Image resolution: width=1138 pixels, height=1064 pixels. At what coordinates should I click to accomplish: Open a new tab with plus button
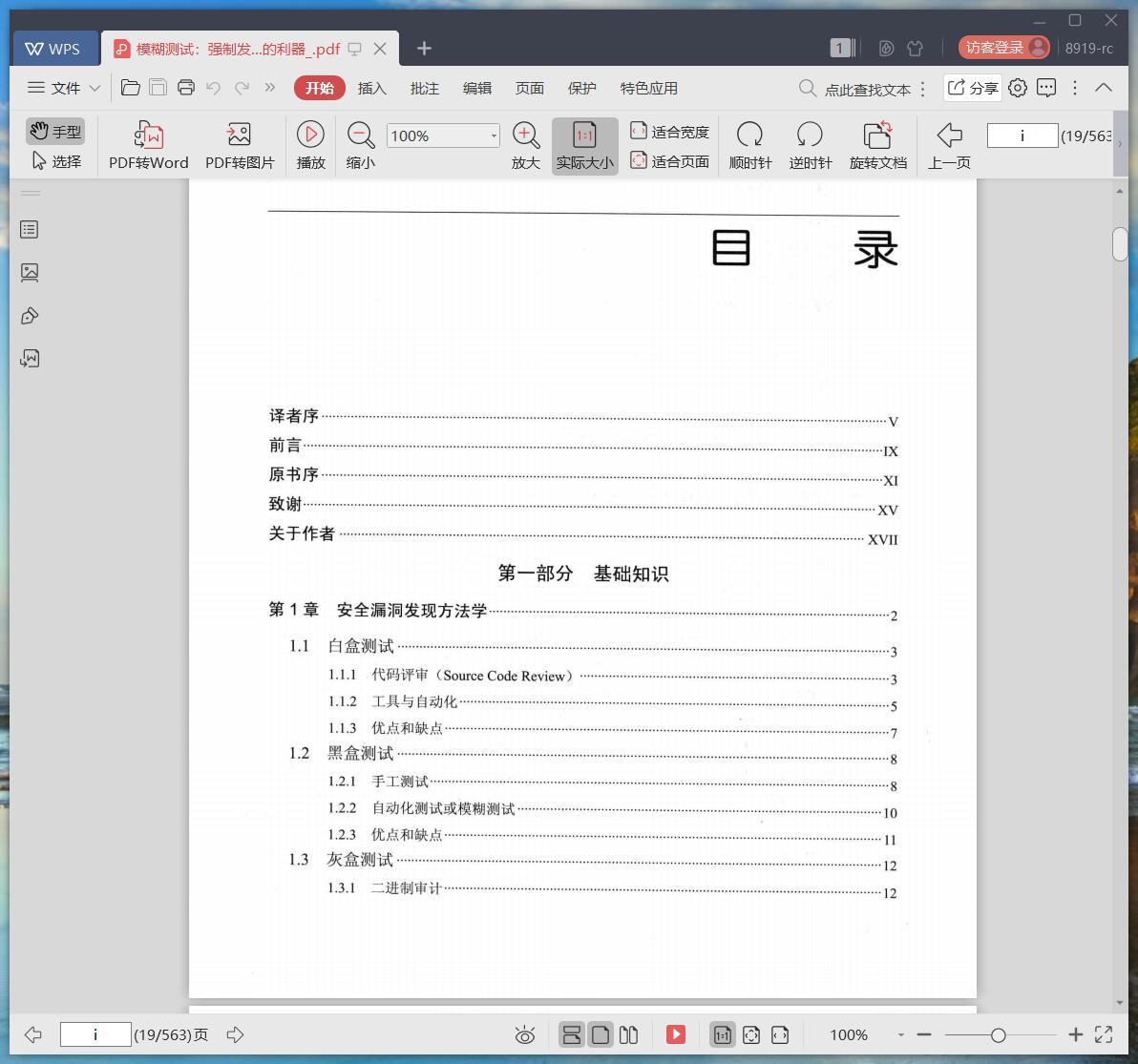point(424,49)
